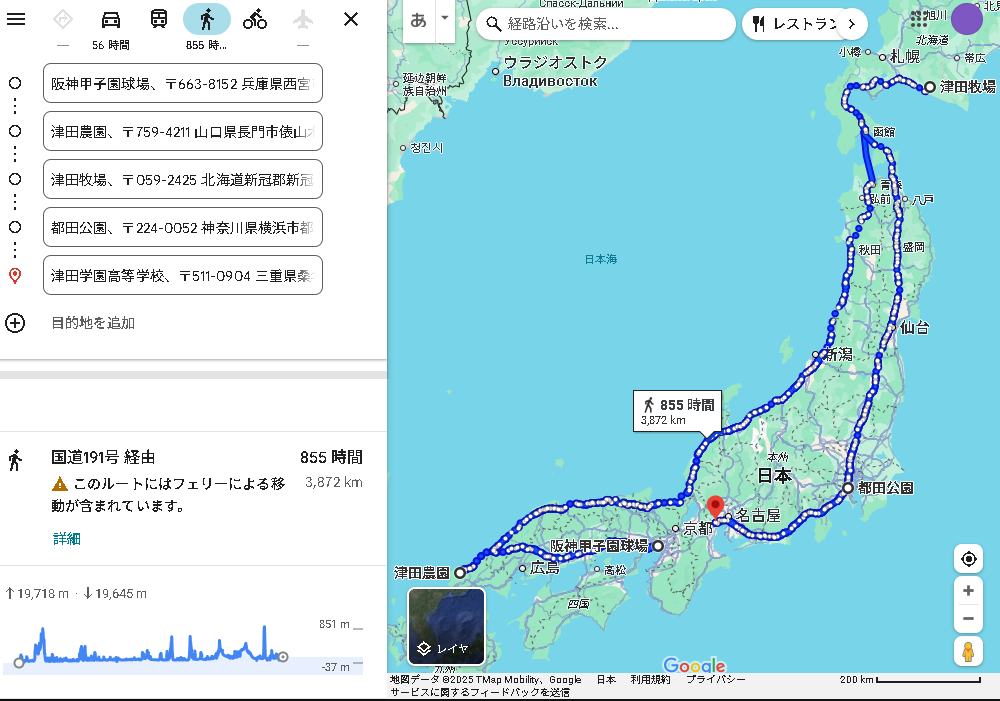The width and height of the screenshot is (1000, 701).
Task: Click the 盛岡 city label
Action: click(x=914, y=247)
